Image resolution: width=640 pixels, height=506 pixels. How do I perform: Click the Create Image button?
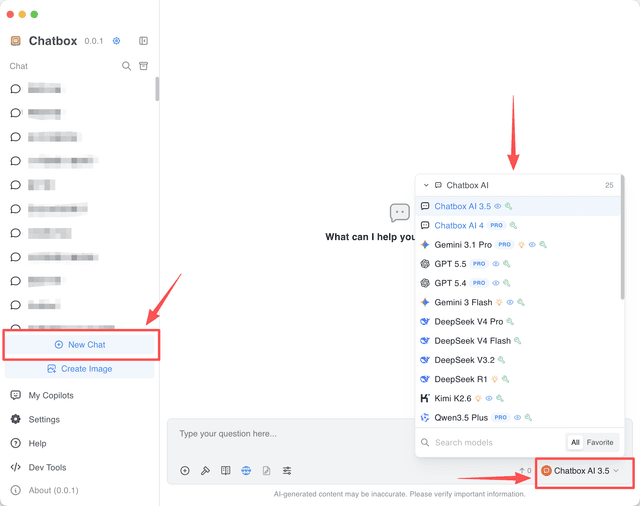tap(80, 369)
